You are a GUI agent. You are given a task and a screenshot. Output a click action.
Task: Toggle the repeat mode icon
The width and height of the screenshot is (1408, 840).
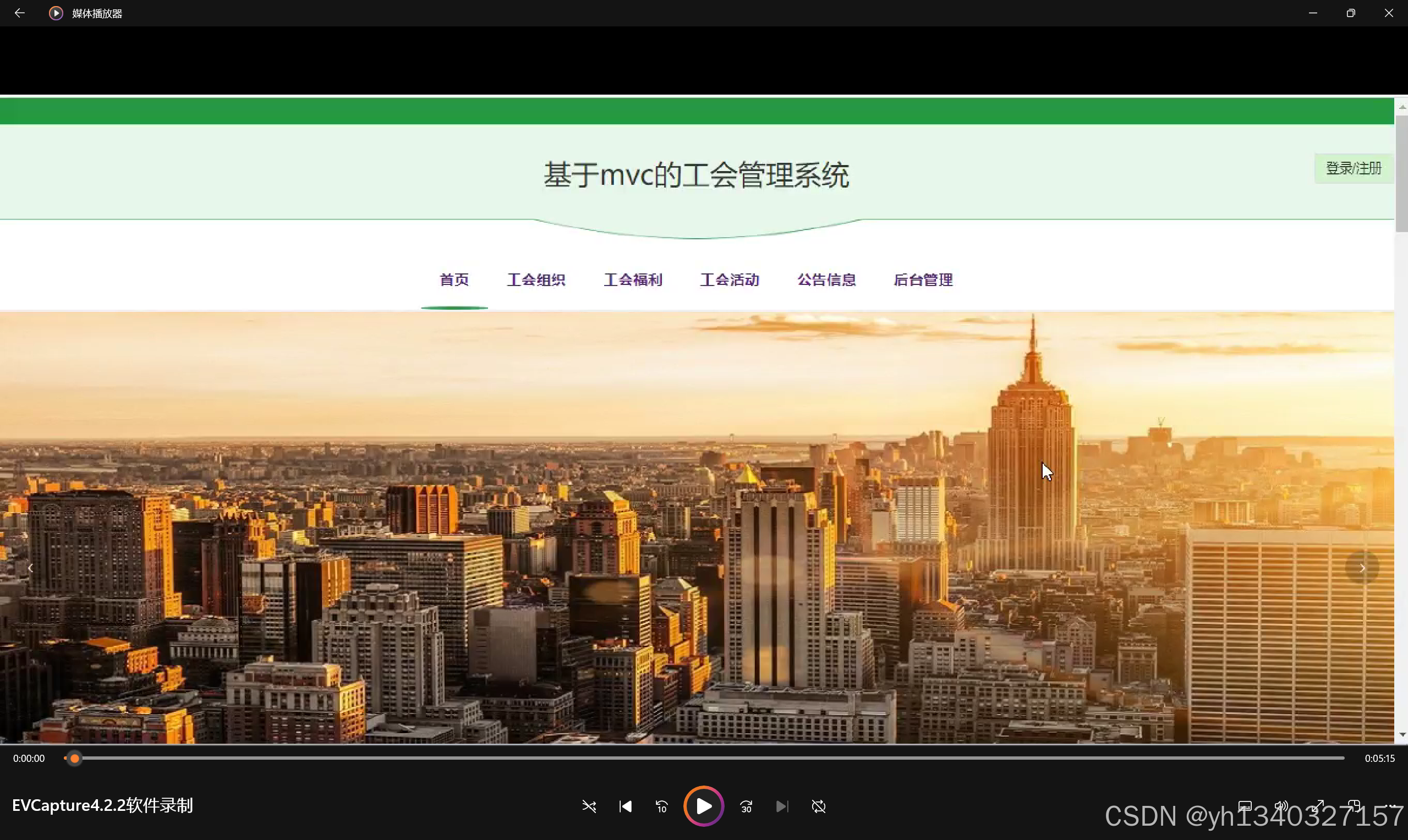click(818, 806)
